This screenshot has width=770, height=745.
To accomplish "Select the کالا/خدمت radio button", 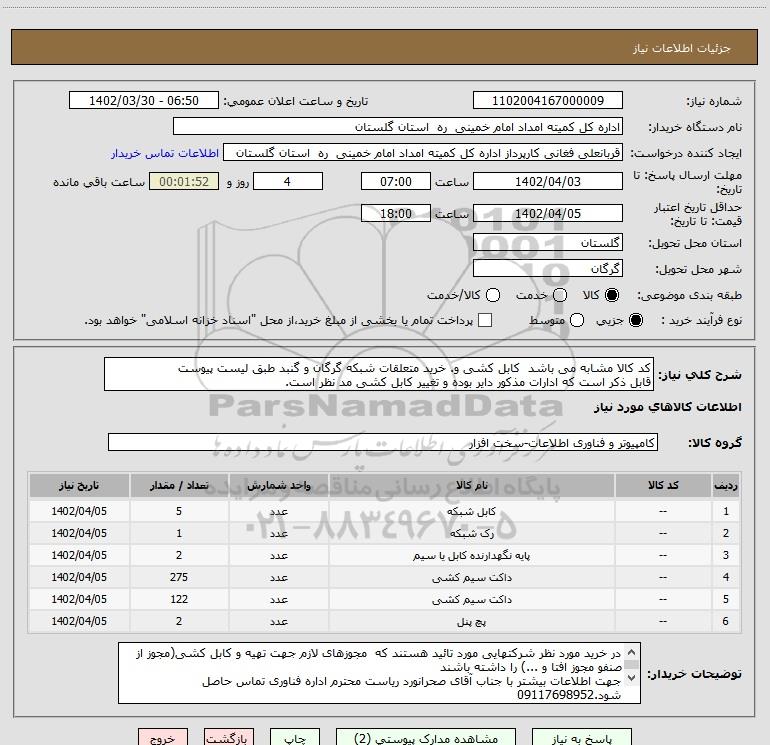I will click(x=493, y=295).
